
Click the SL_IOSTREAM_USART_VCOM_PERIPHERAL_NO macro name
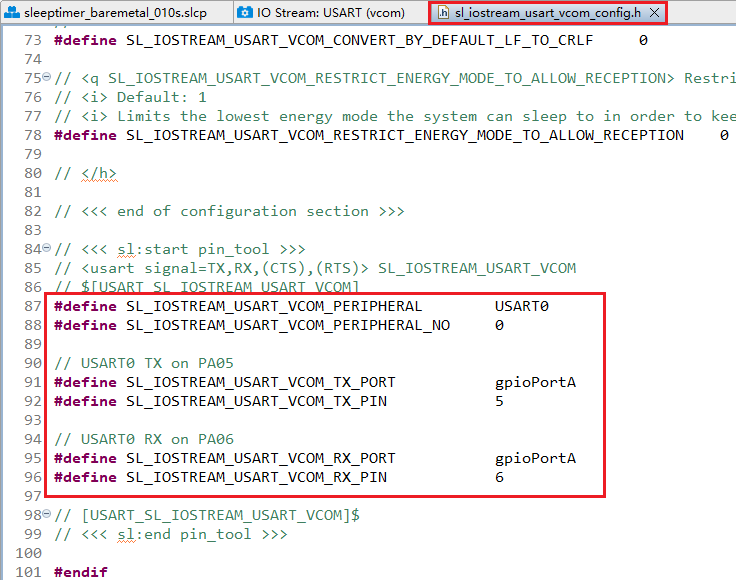(288, 325)
